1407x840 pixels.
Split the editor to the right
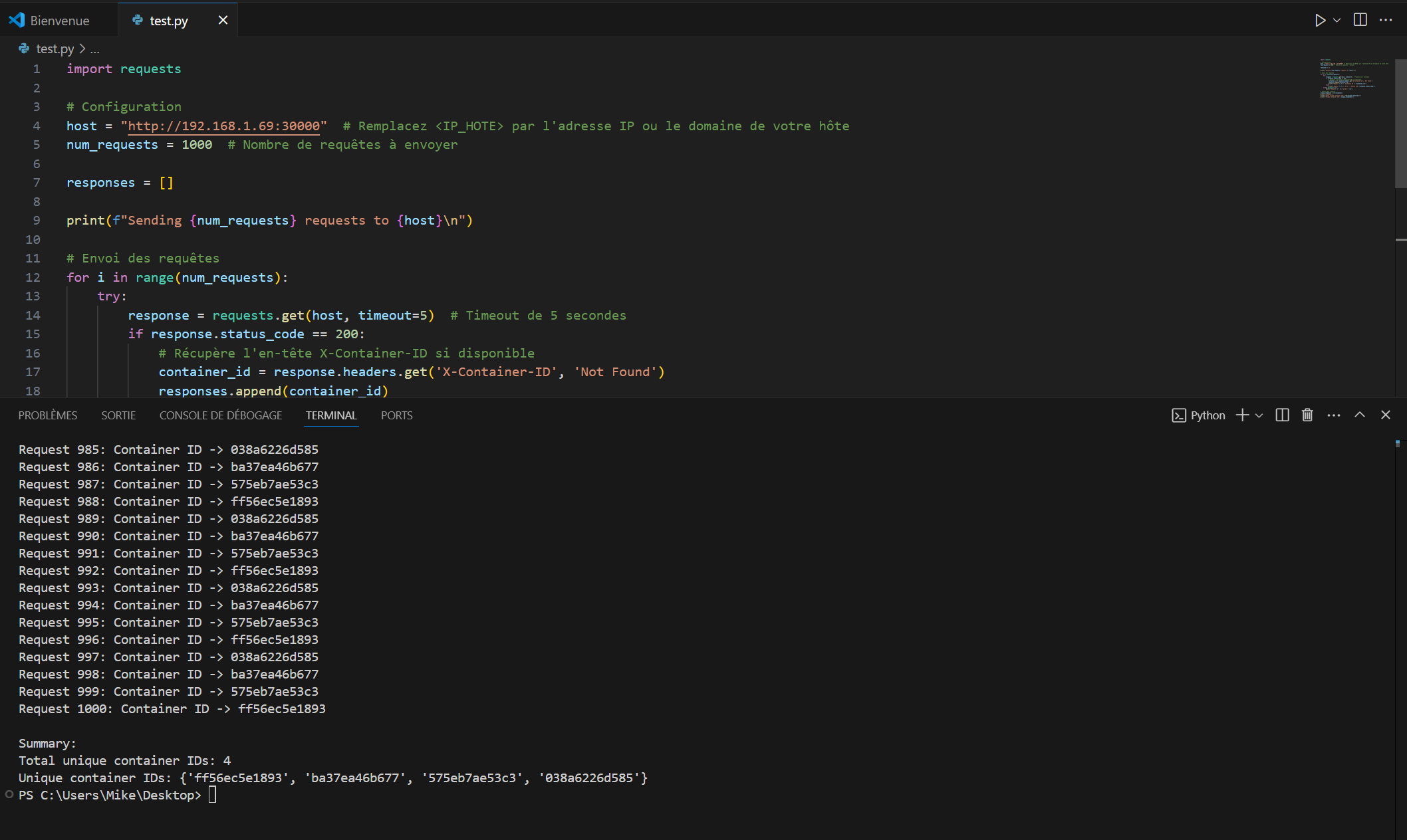(1360, 20)
